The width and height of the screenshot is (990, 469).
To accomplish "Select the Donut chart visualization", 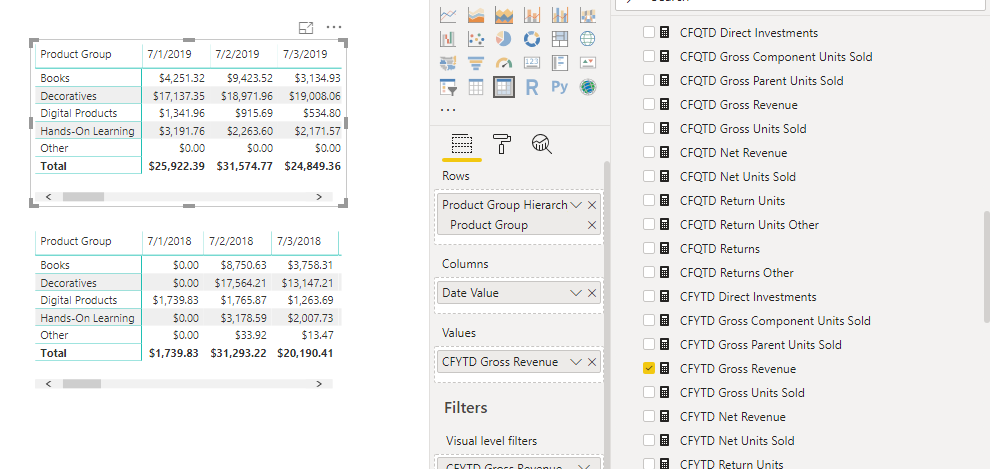I will click(532, 39).
